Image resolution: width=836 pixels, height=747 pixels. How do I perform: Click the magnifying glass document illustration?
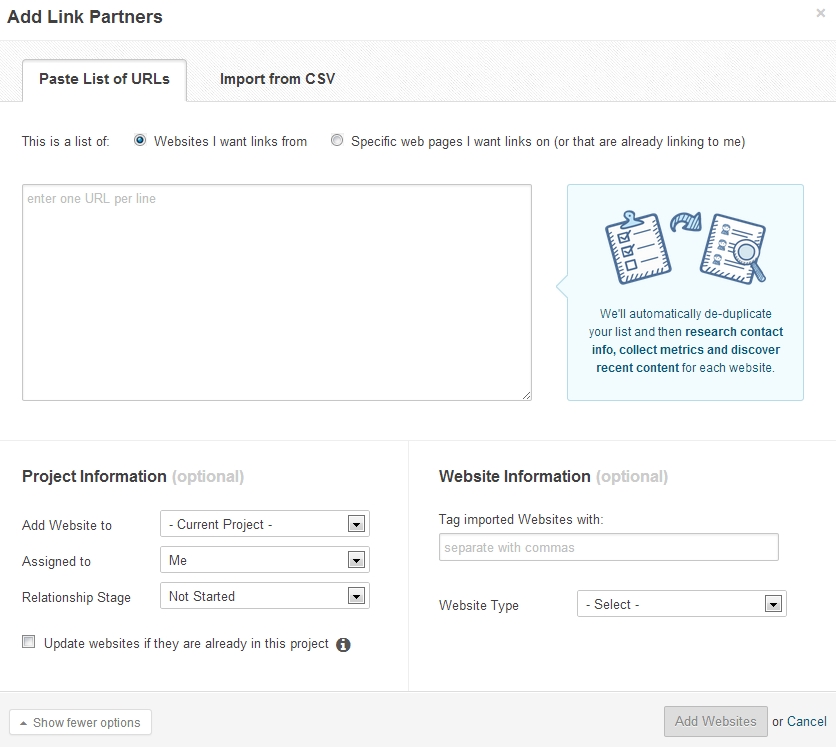pyautogui.click(x=733, y=248)
